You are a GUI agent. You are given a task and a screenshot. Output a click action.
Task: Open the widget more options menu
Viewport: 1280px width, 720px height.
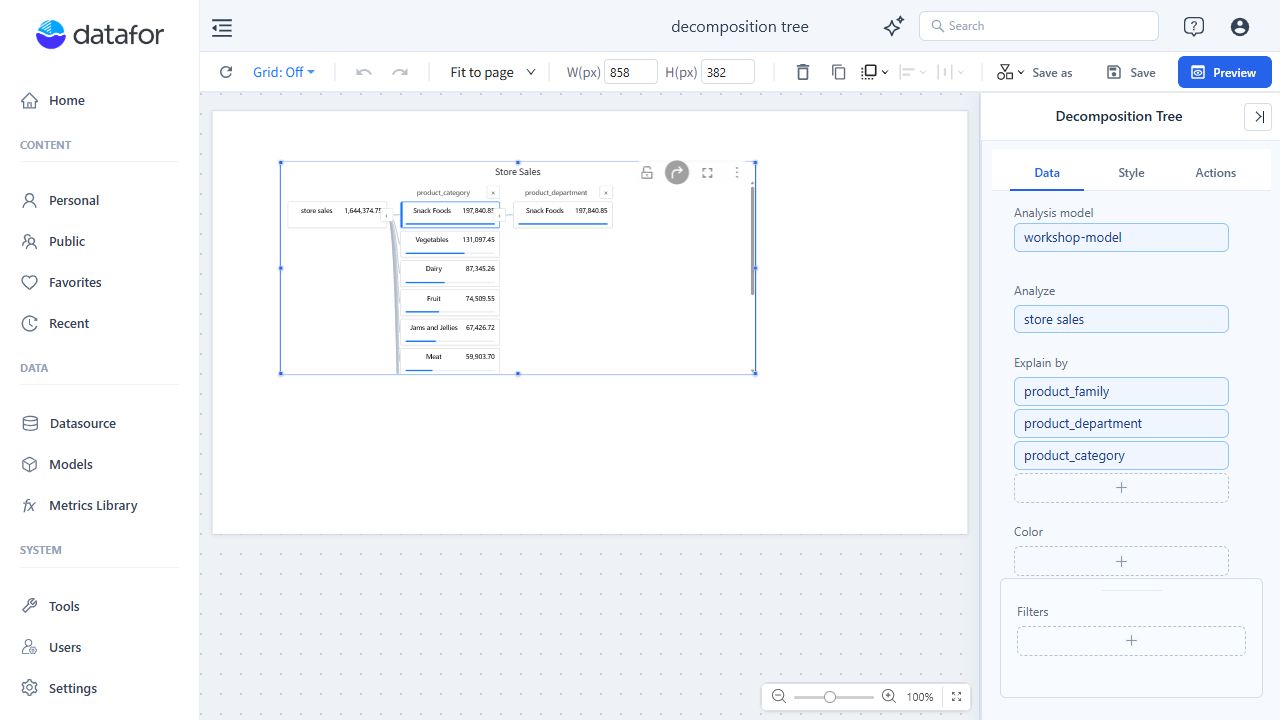pyautogui.click(x=737, y=172)
